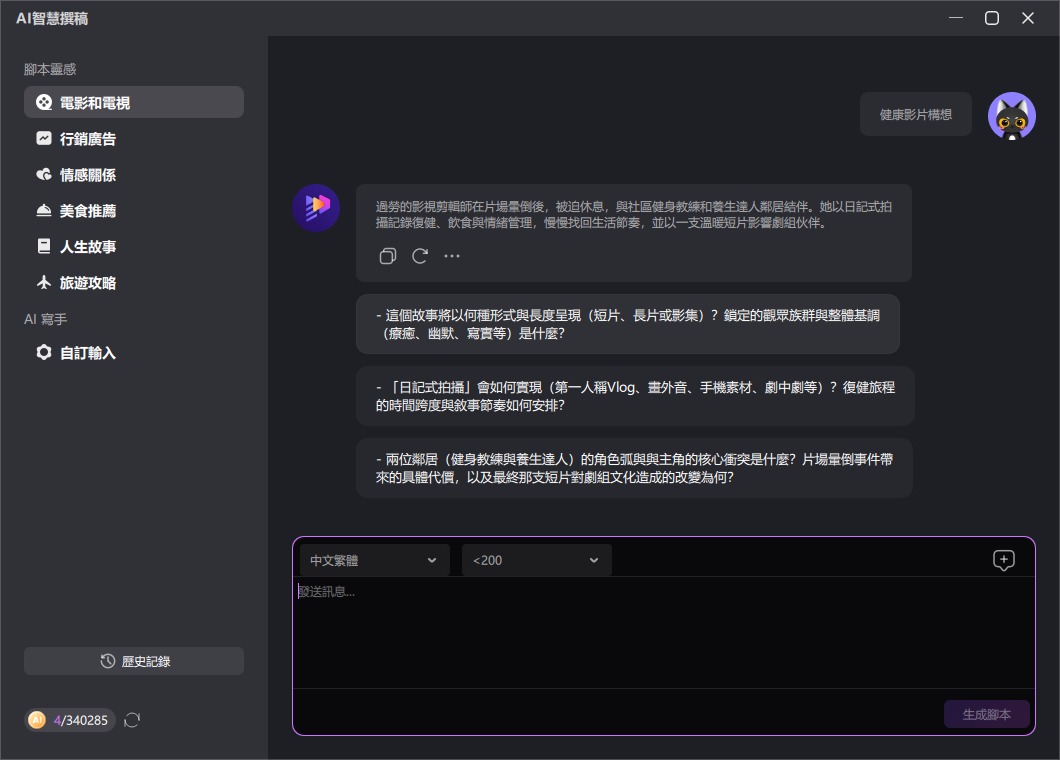Open the user cat avatar

[1013, 115]
